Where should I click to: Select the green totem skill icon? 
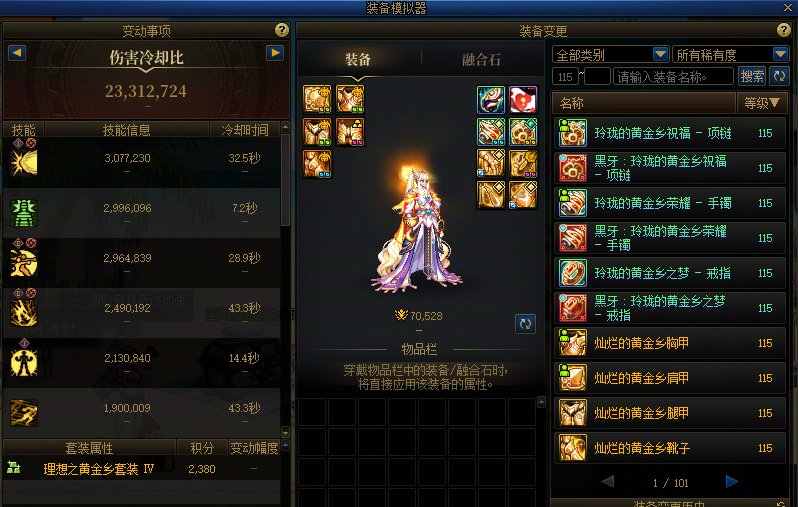tap(24, 213)
